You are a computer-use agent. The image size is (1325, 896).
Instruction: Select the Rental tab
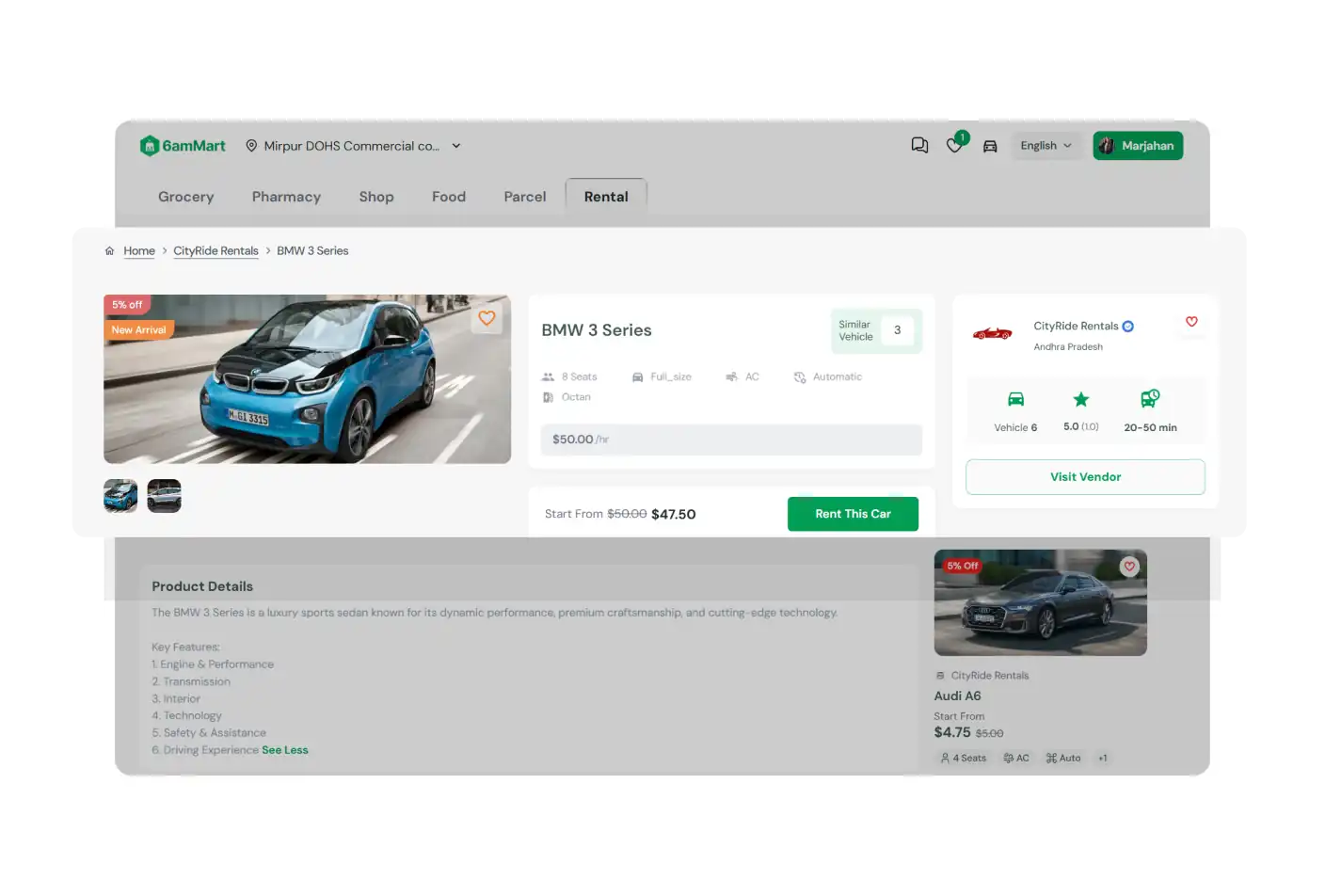606,197
